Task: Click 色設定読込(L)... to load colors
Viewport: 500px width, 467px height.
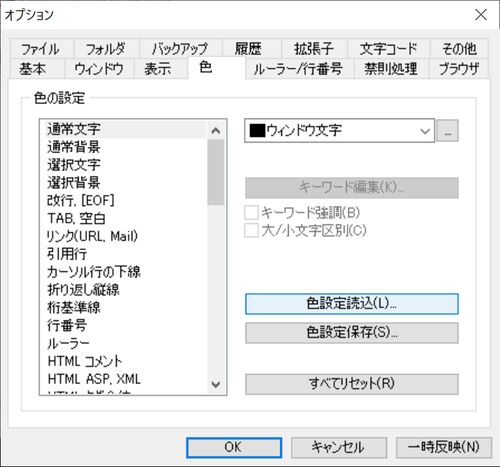Action: point(352,304)
